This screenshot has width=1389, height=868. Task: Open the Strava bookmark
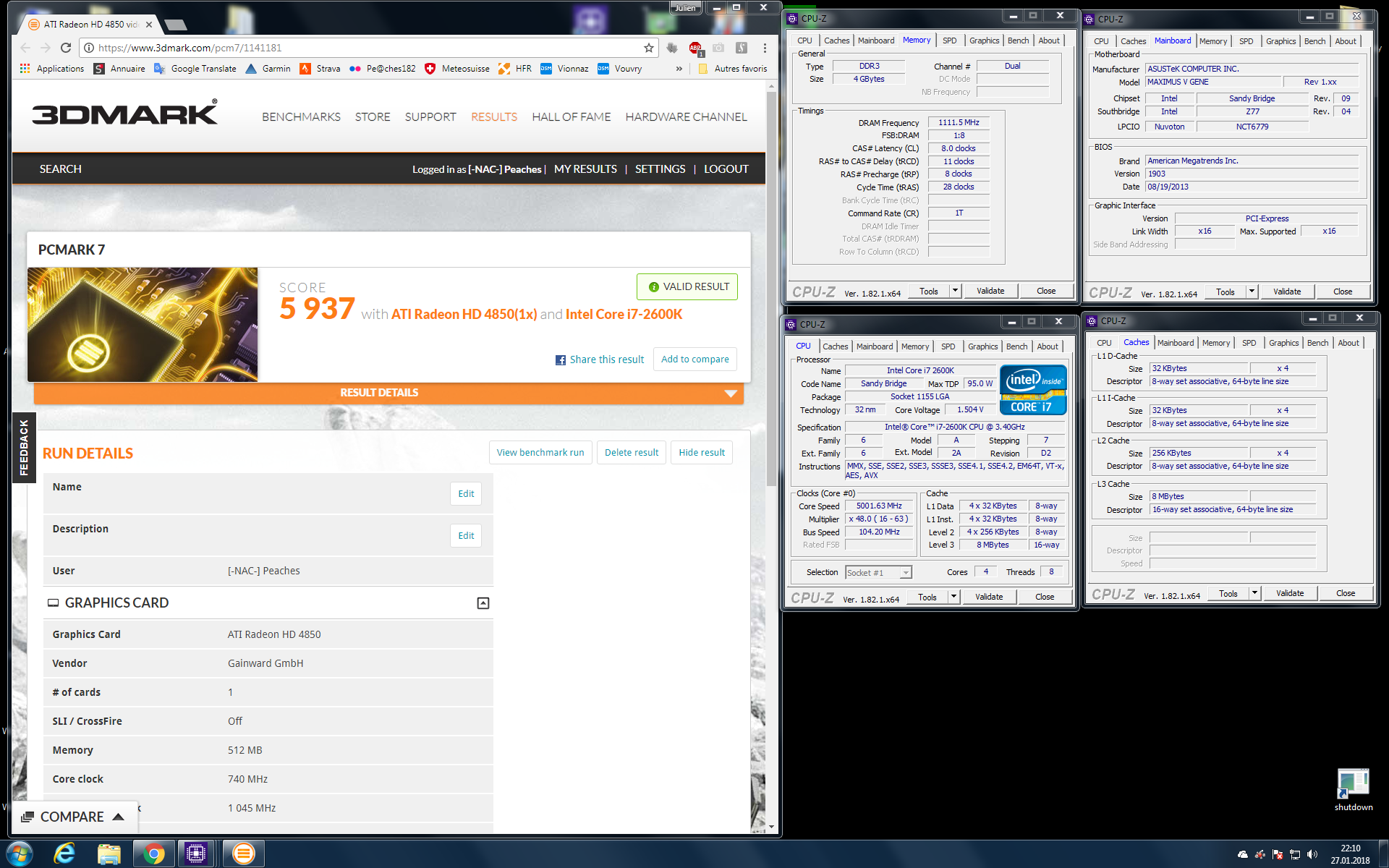(x=320, y=69)
